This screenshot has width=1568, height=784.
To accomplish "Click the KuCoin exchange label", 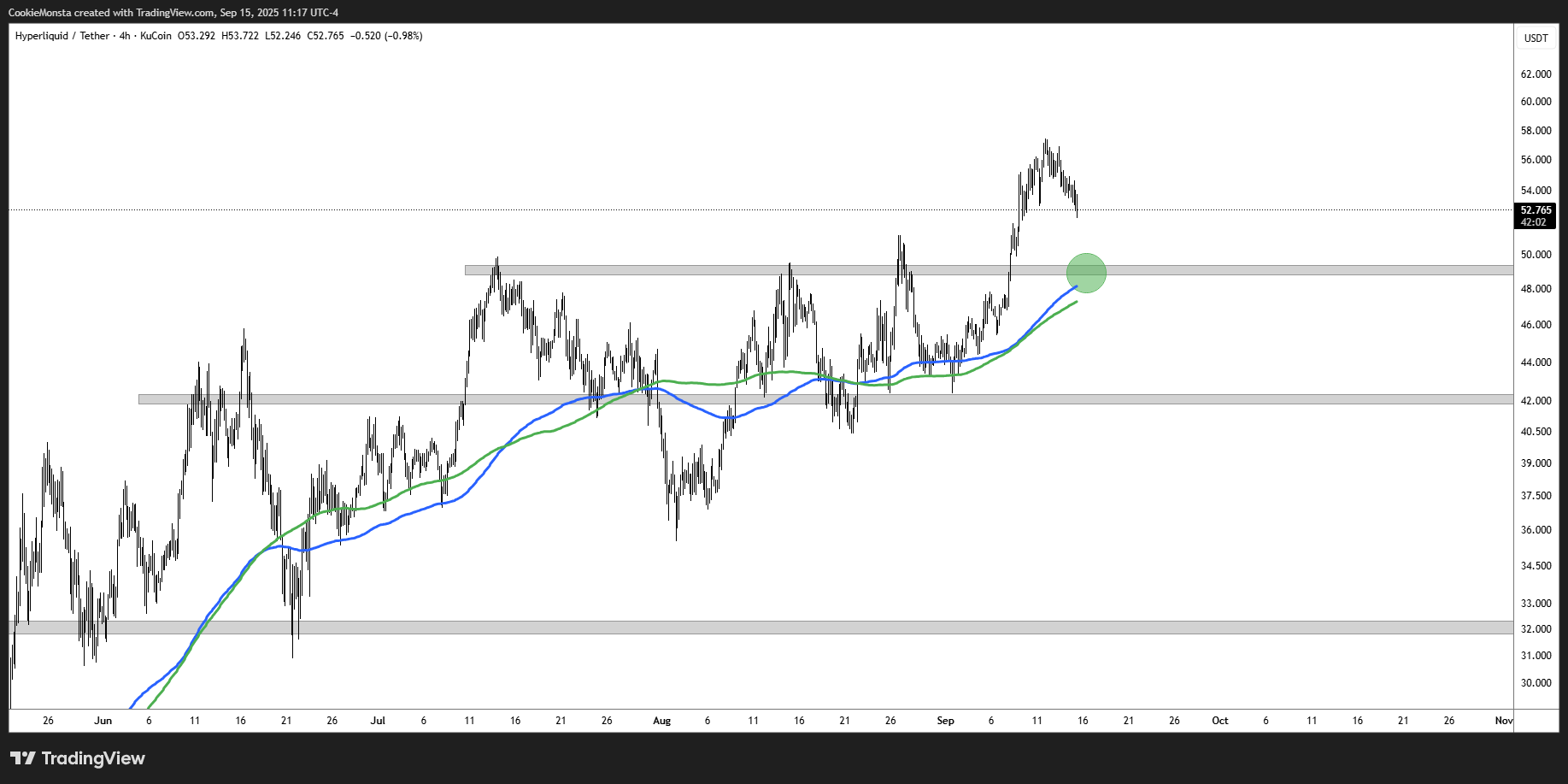I will pos(156,36).
